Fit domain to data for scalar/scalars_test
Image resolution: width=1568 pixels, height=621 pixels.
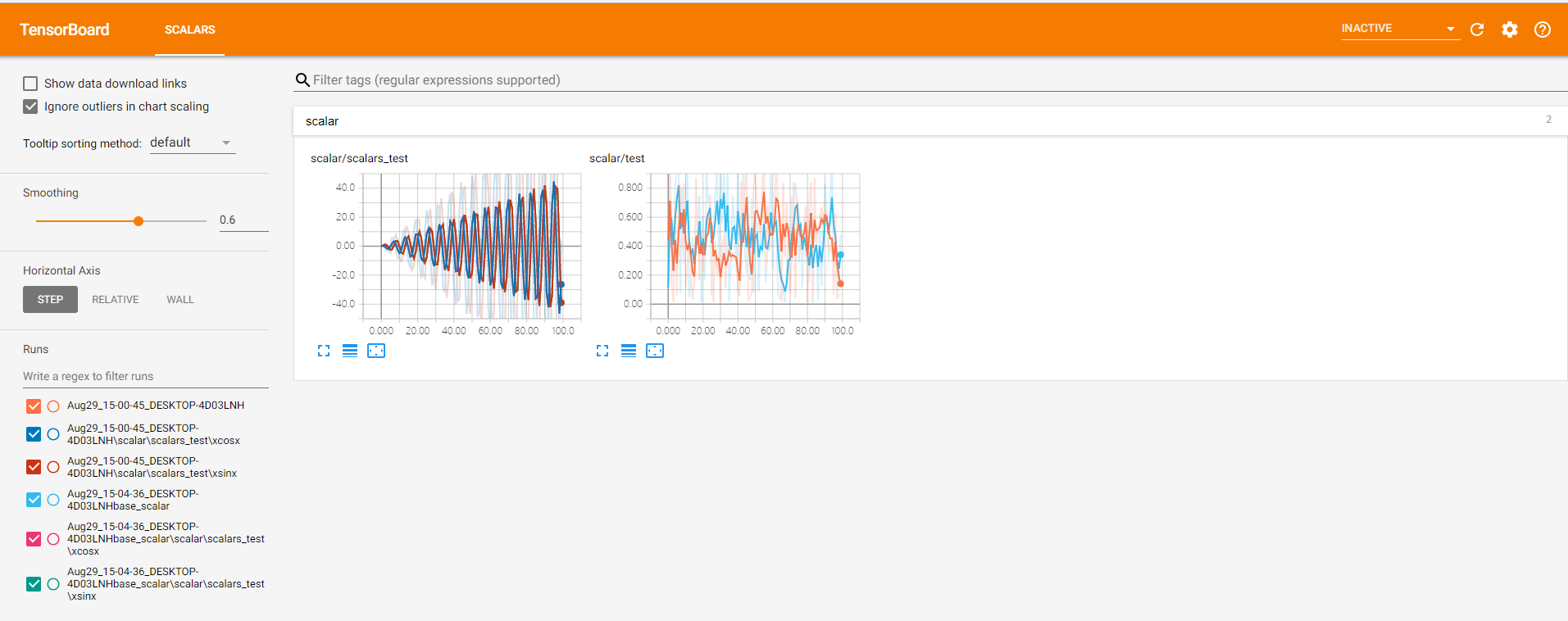pyautogui.click(x=376, y=351)
